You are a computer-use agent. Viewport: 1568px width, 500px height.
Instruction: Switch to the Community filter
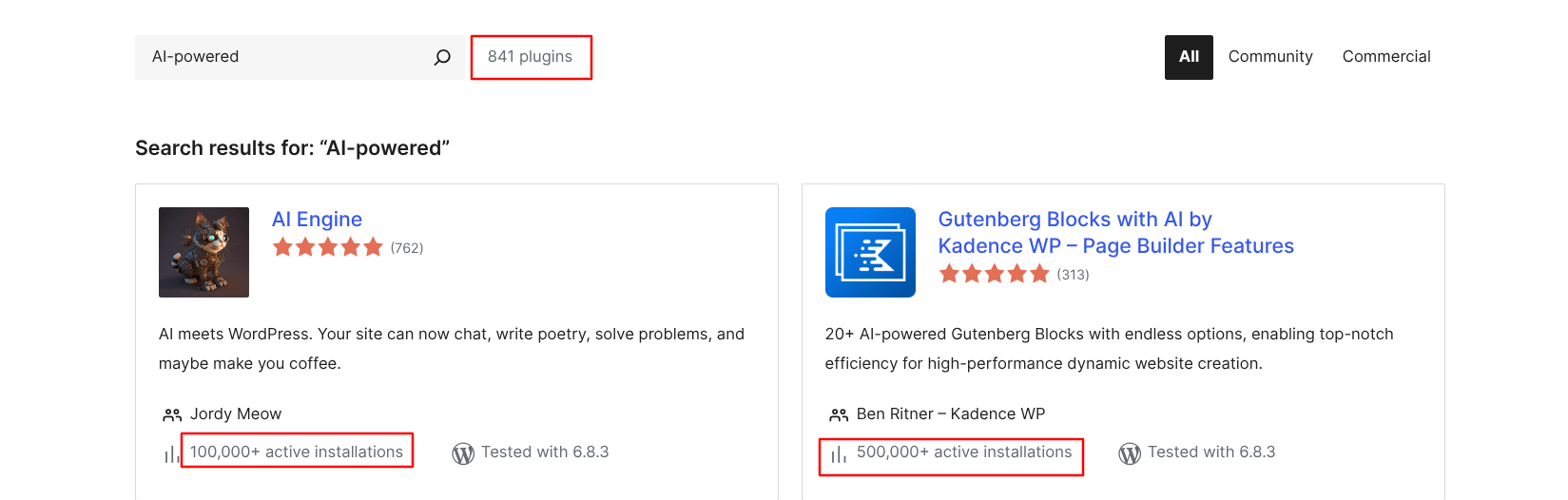[x=1269, y=57]
